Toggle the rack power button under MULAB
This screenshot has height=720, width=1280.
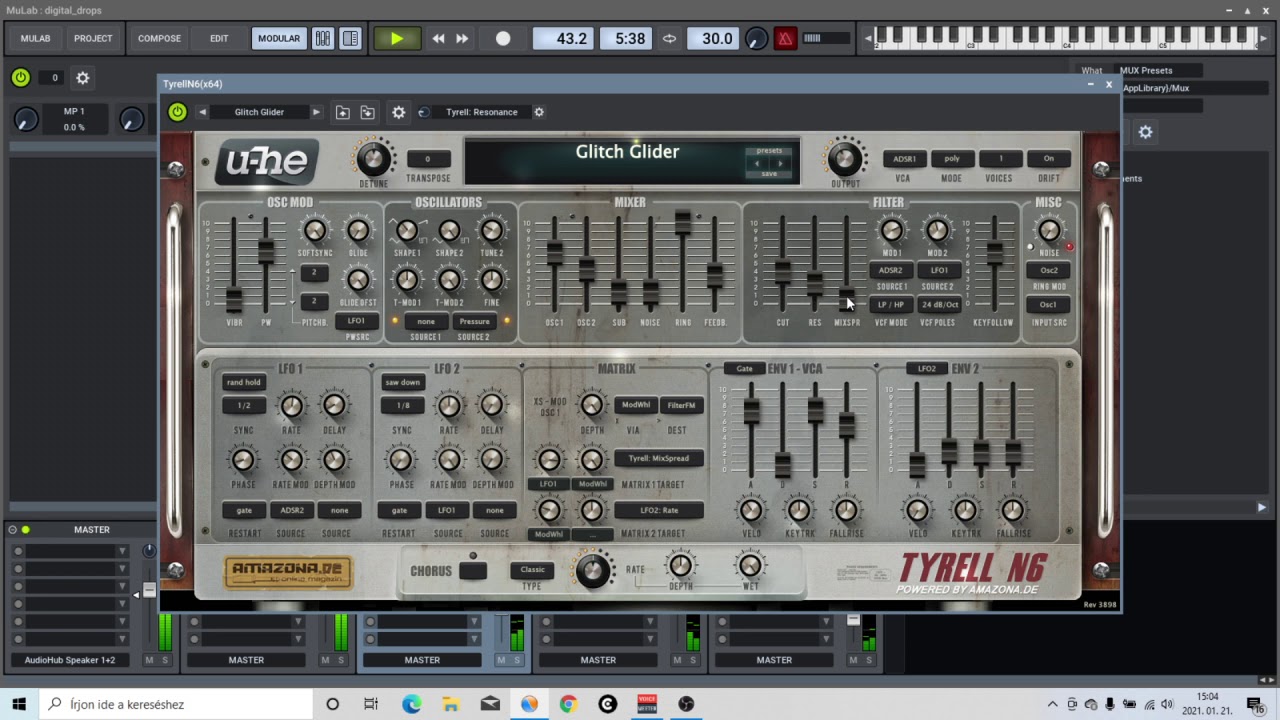(20, 78)
